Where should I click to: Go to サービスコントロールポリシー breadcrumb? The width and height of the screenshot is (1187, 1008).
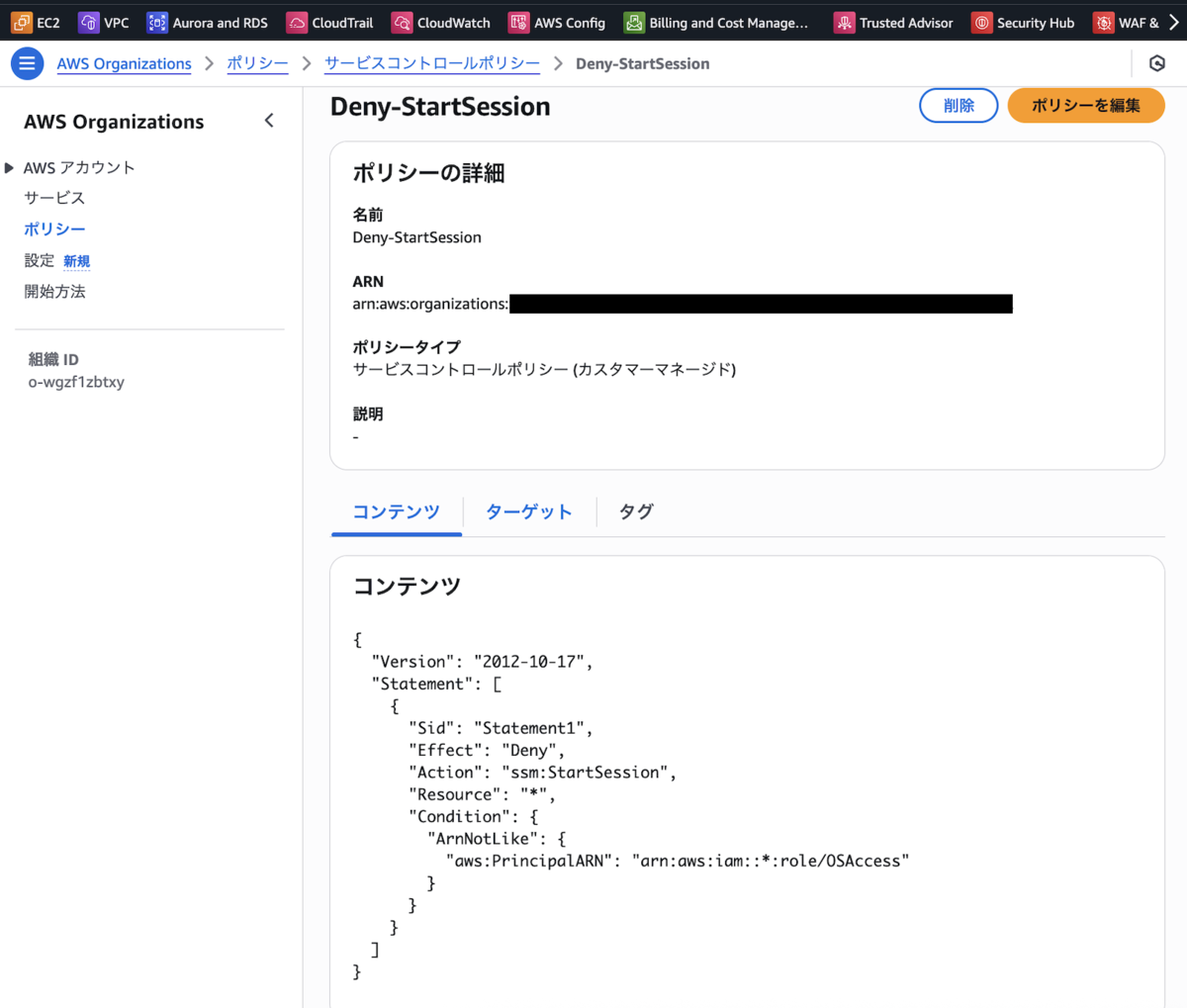(432, 63)
